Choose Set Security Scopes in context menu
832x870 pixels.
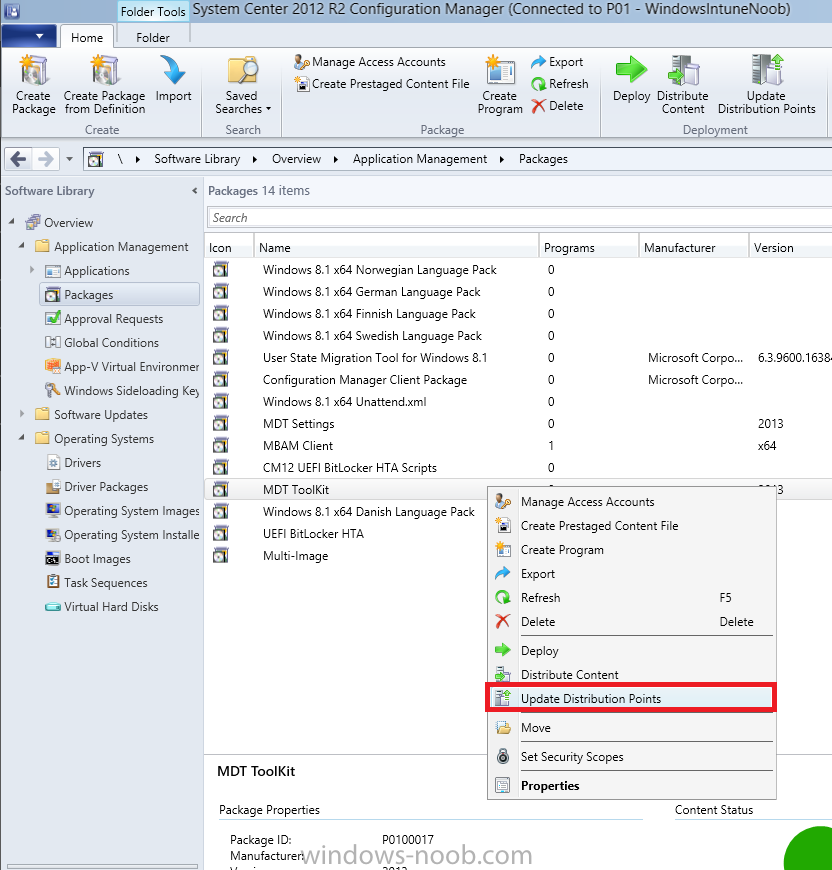pyautogui.click(x=631, y=756)
